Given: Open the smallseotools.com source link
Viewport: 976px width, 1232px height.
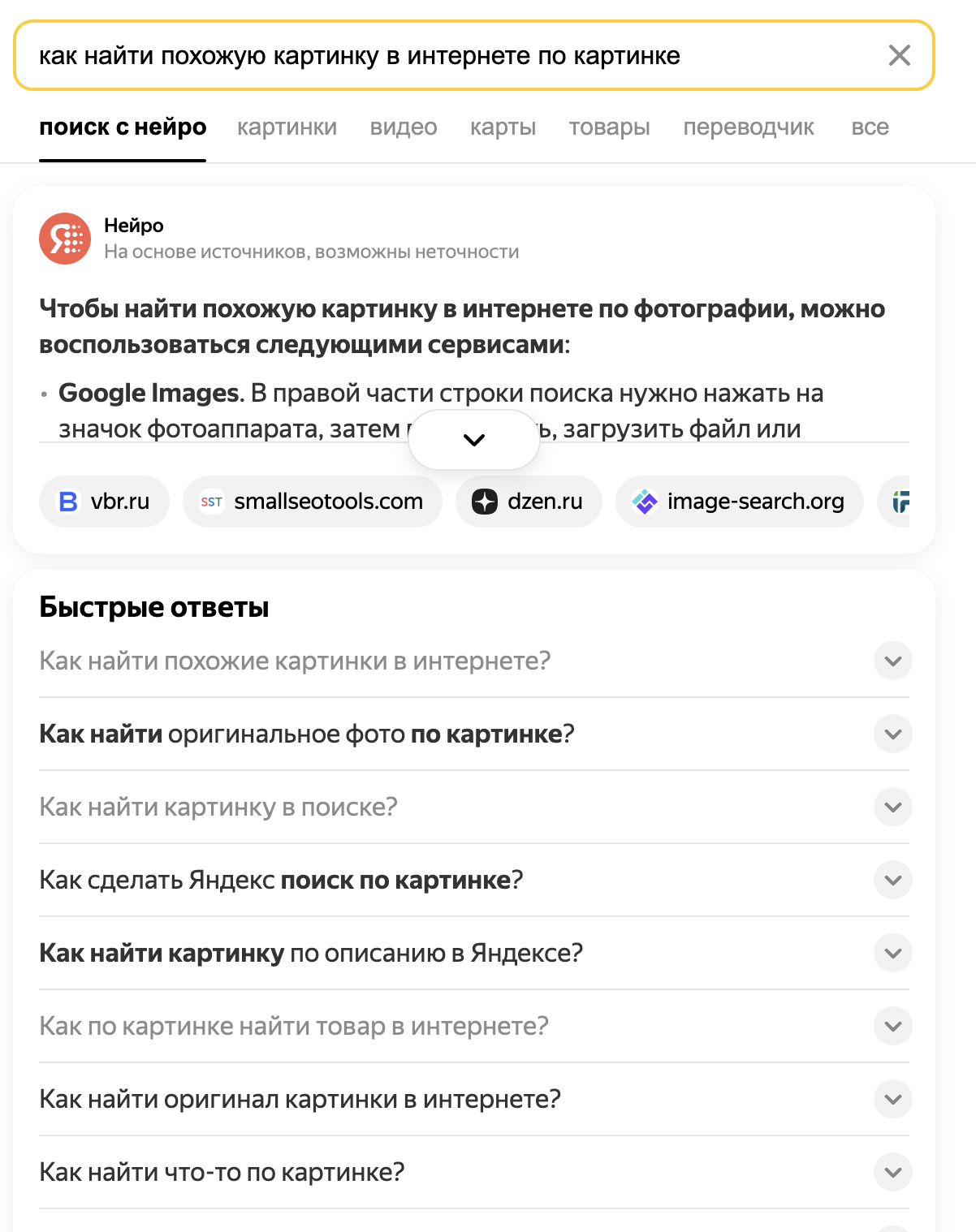Looking at the screenshot, I should [x=328, y=502].
